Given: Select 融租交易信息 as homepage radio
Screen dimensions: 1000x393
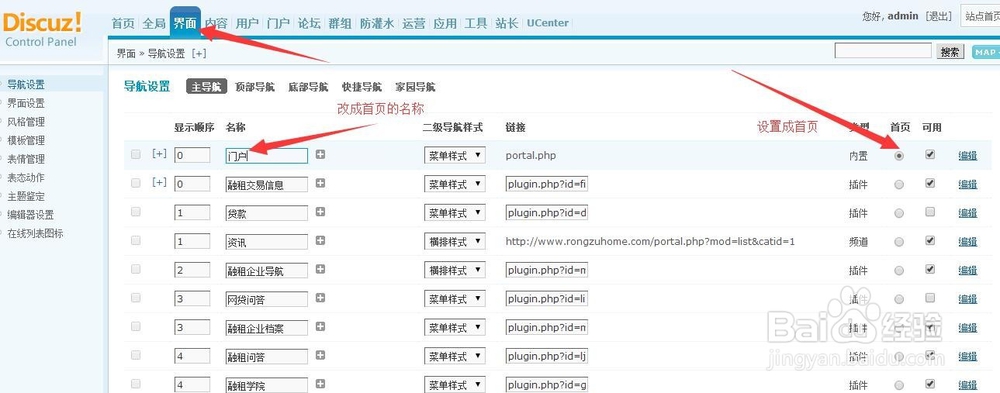Looking at the screenshot, I should [x=899, y=184].
